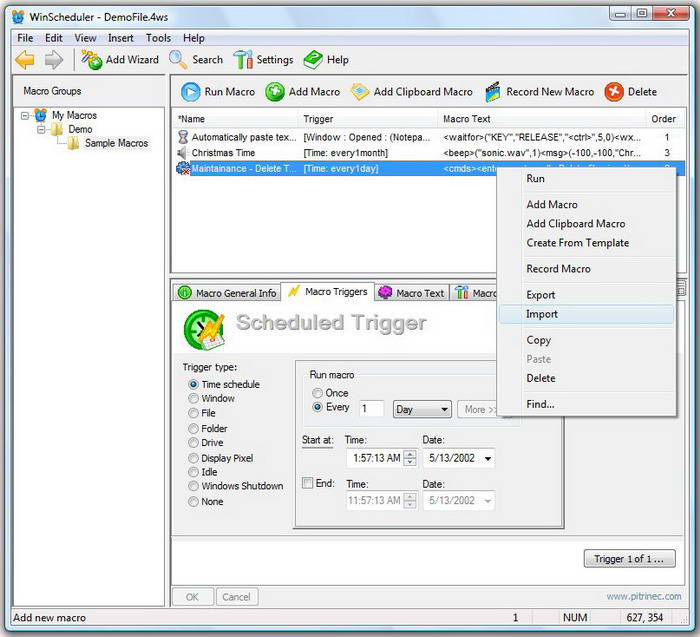Open the Edit menu
The width and height of the screenshot is (700, 637).
tap(54, 38)
